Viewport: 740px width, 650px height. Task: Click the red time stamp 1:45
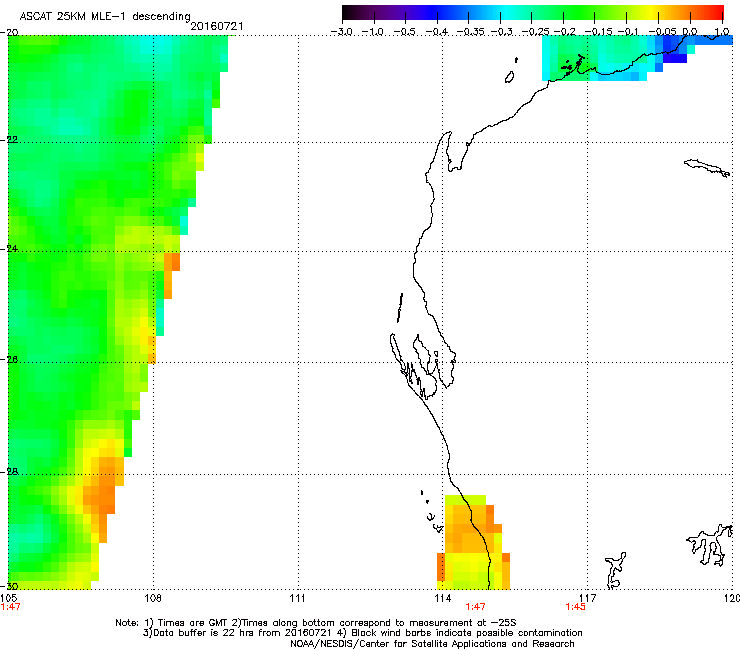tap(576, 607)
